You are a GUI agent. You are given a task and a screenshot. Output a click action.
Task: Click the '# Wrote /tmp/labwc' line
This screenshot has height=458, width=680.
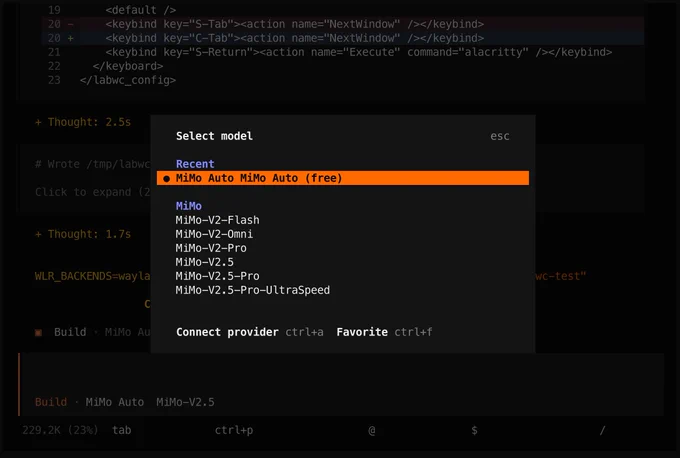92,164
